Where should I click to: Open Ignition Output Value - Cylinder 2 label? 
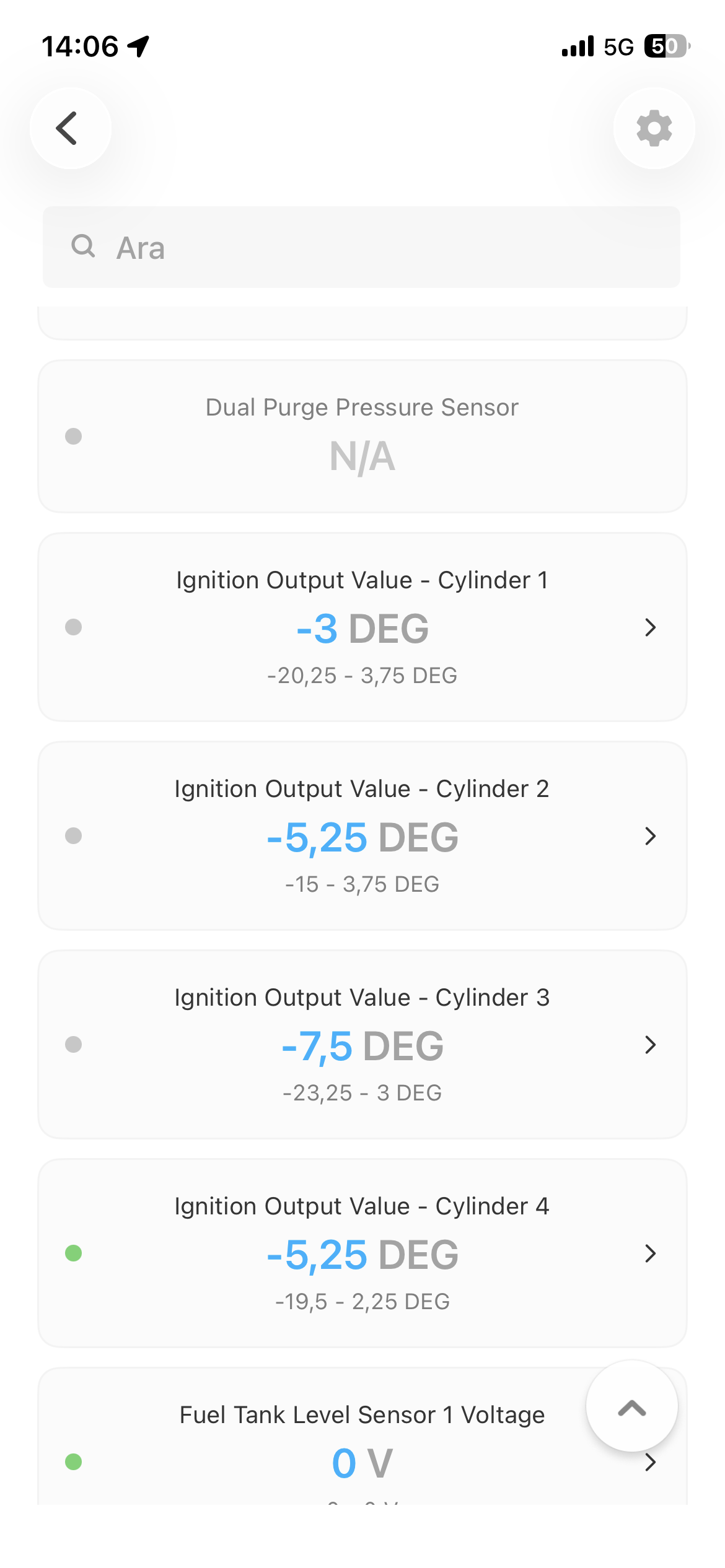(x=362, y=789)
